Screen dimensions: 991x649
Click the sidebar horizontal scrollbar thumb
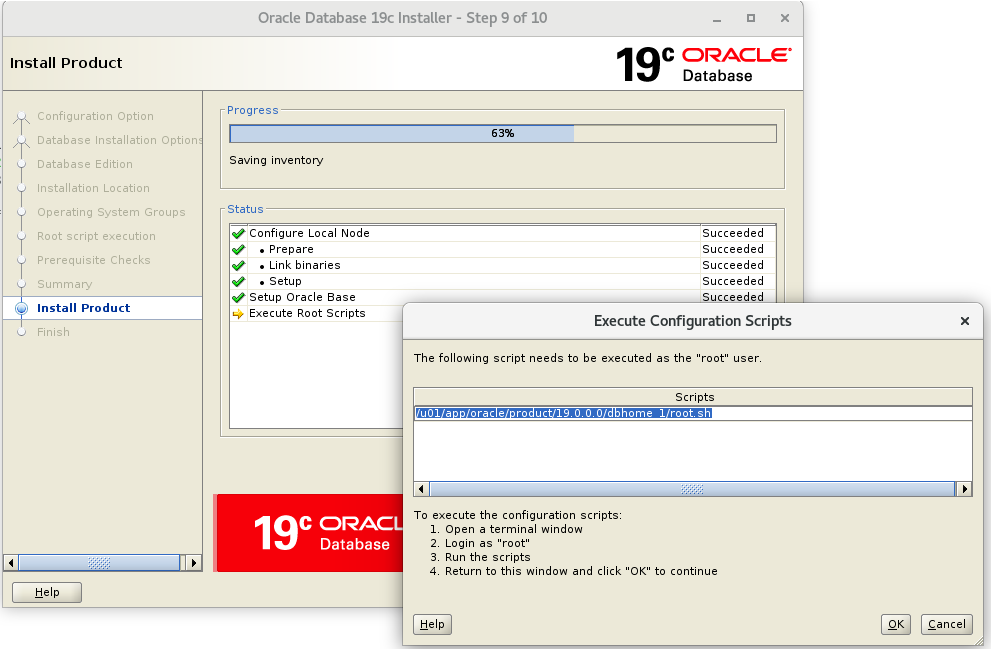click(99, 562)
